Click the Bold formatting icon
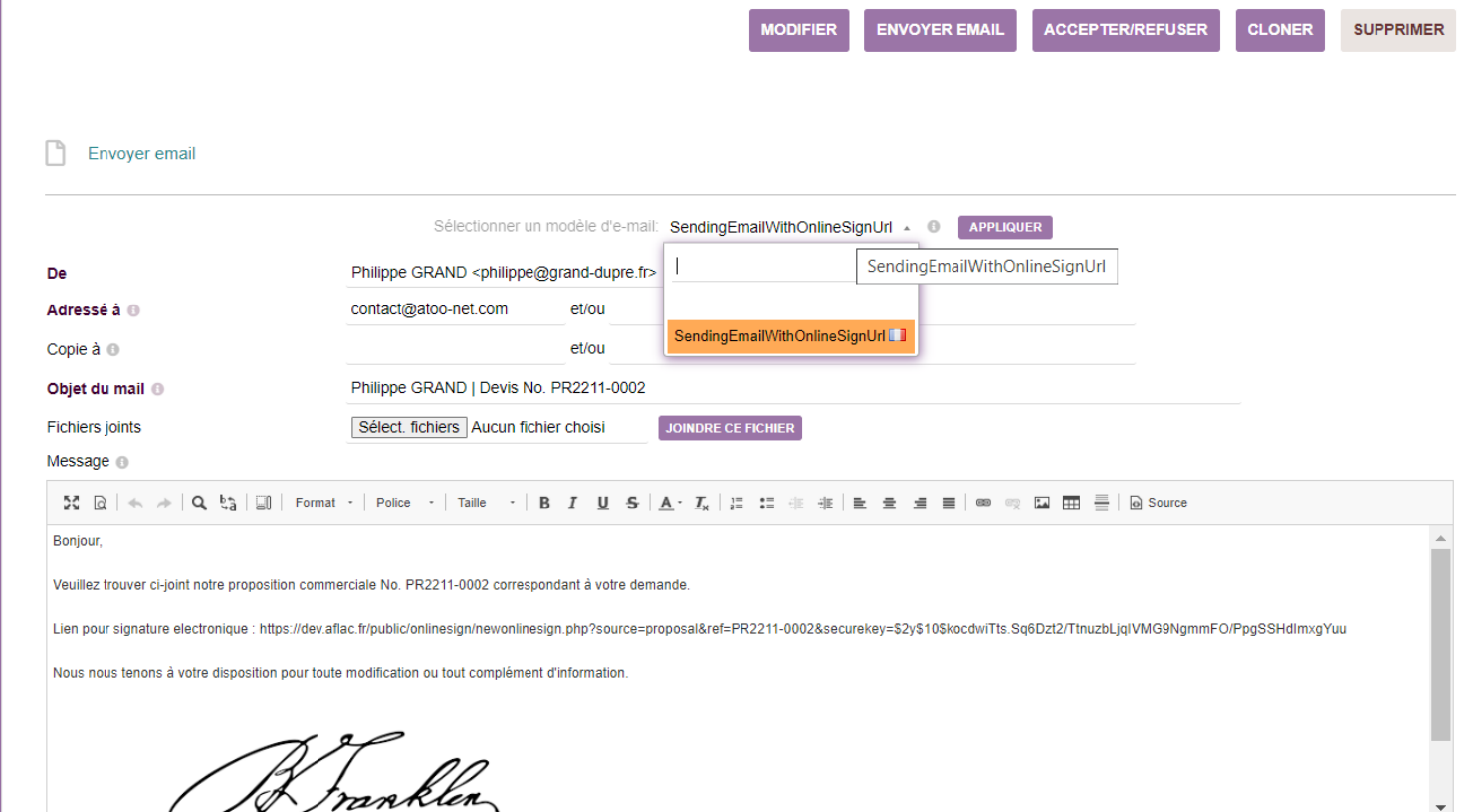 [x=544, y=503]
